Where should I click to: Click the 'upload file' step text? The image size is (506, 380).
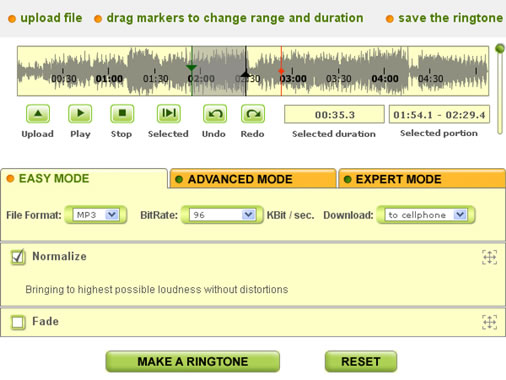click(x=51, y=18)
